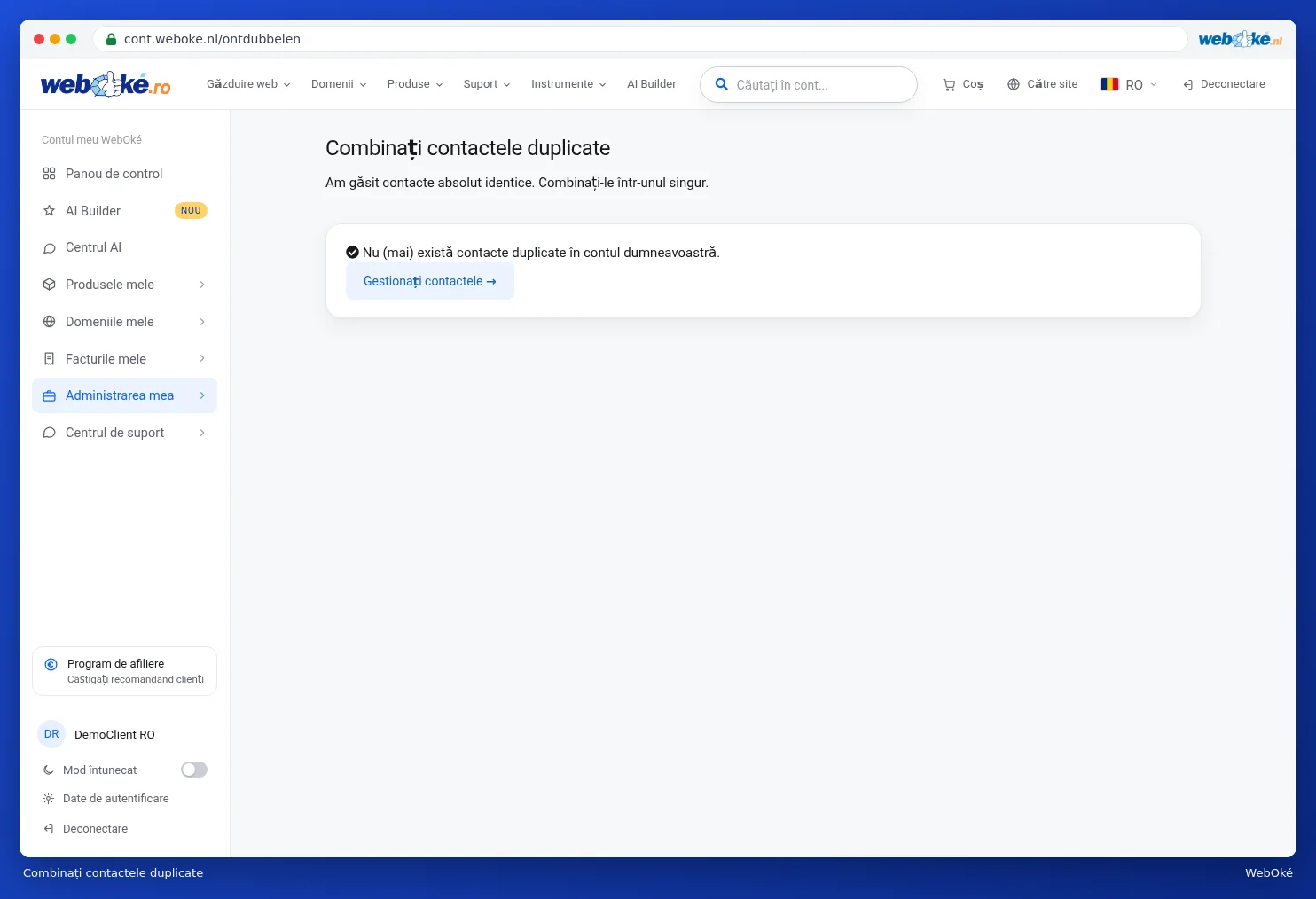The image size is (1316, 899).
Task: Click the NOU badge next to AI Builder
Action: pyautogui.click(x=191, y=211)
